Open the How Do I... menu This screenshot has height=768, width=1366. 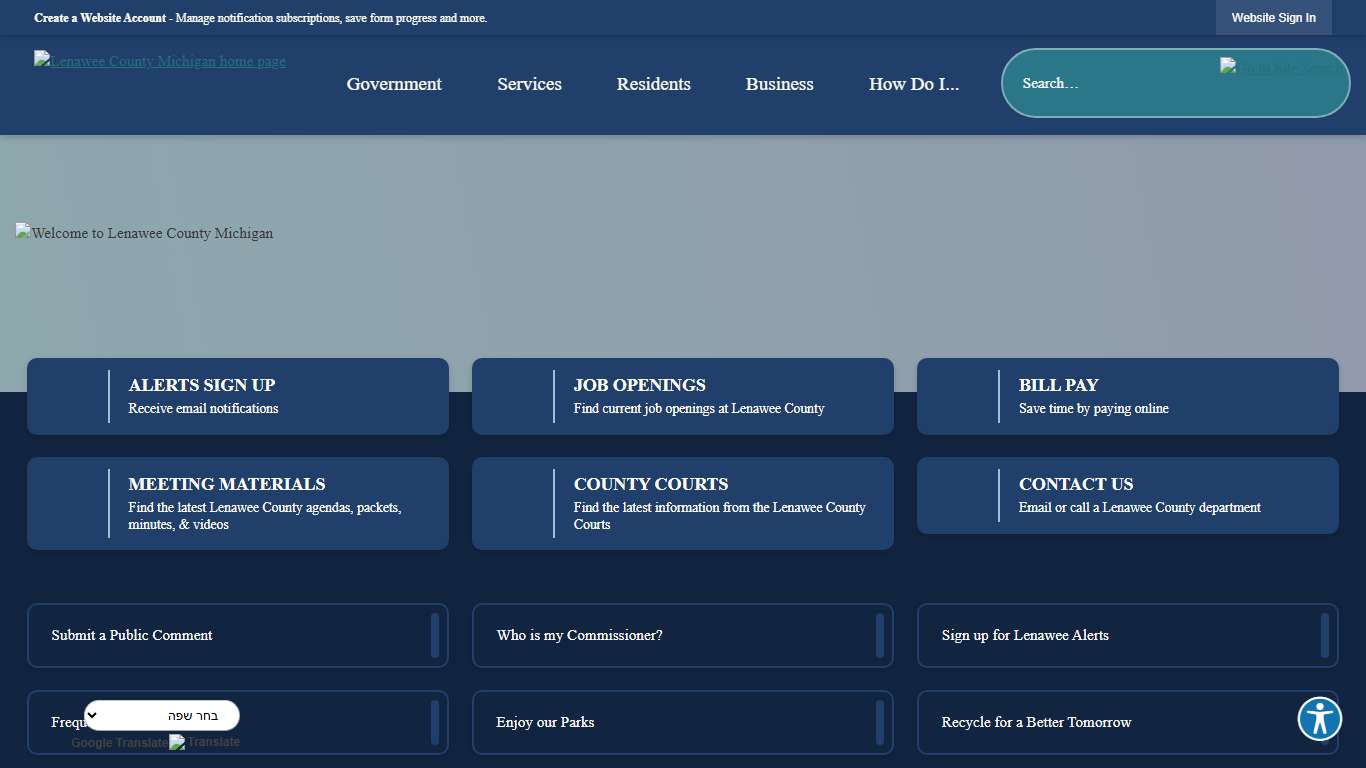(x=913, y=84)
